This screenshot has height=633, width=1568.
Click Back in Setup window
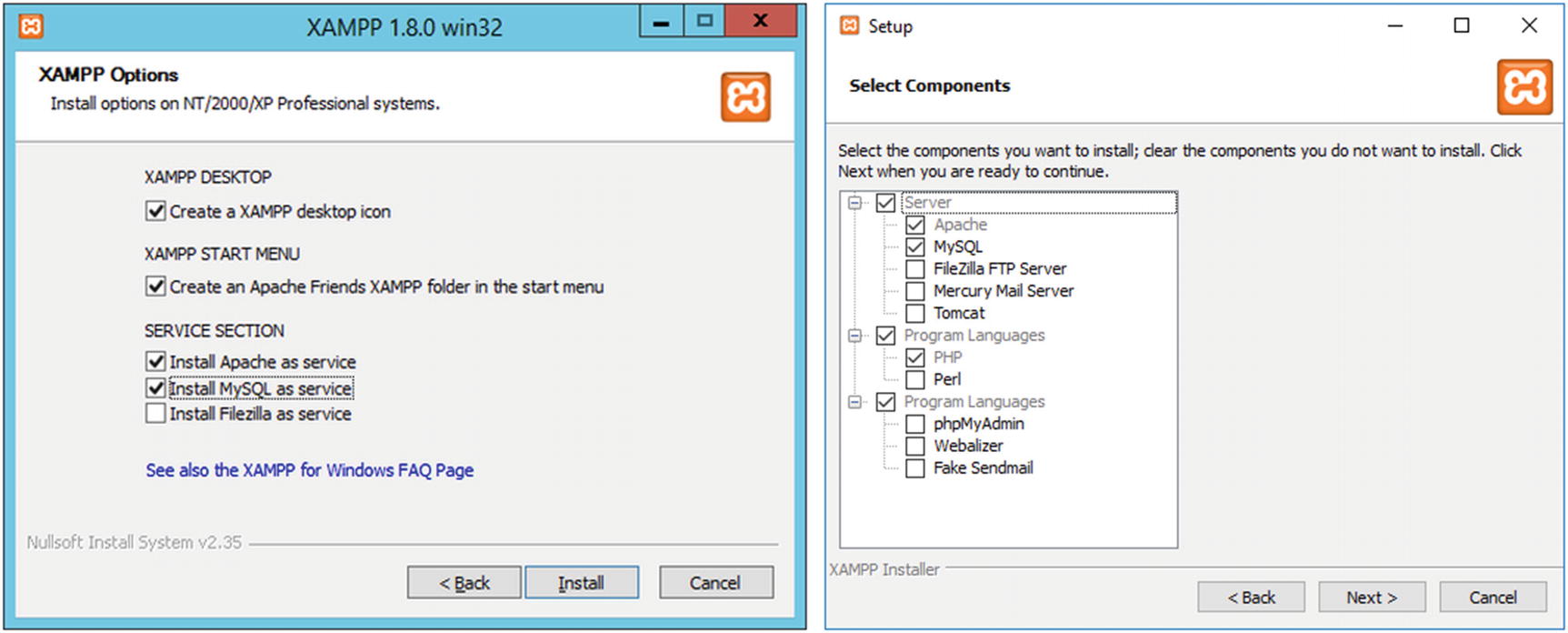pyautogui.click(x=1251, y=598)
